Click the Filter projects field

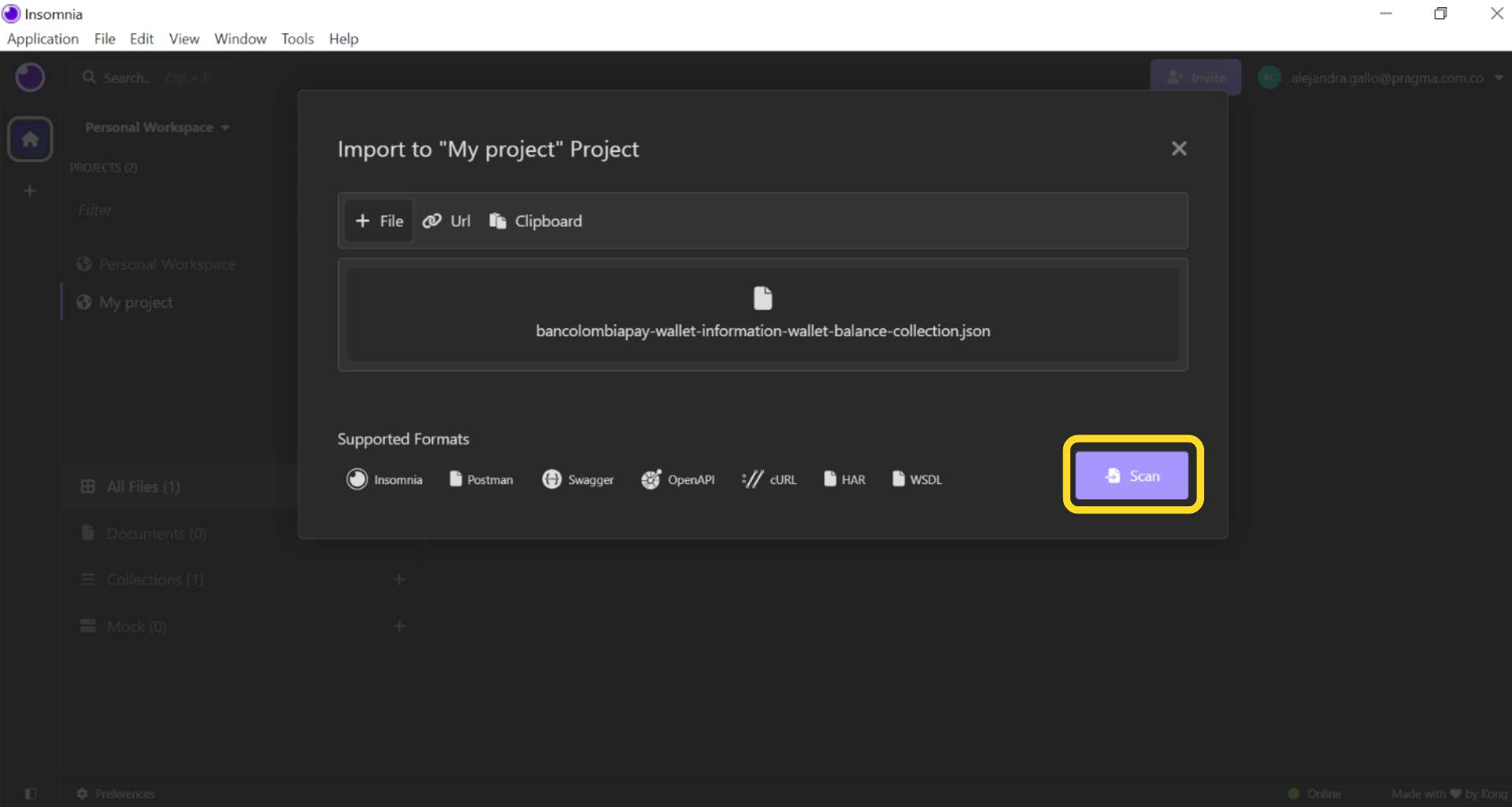tap(181, 210)
